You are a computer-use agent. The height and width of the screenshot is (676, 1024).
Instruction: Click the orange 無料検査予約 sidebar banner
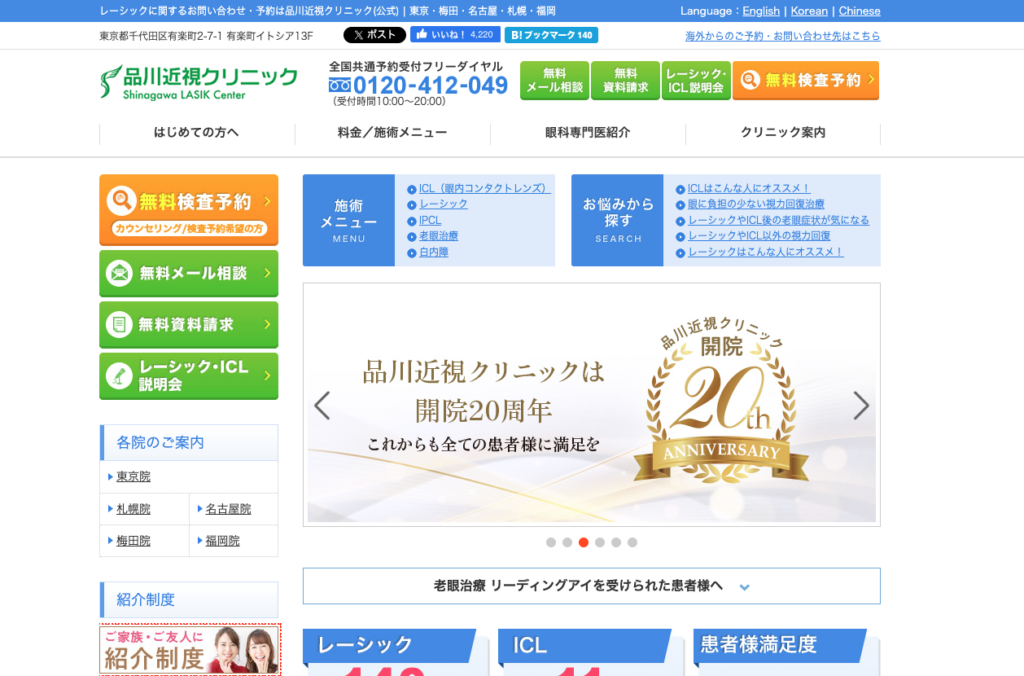[189, 209]
